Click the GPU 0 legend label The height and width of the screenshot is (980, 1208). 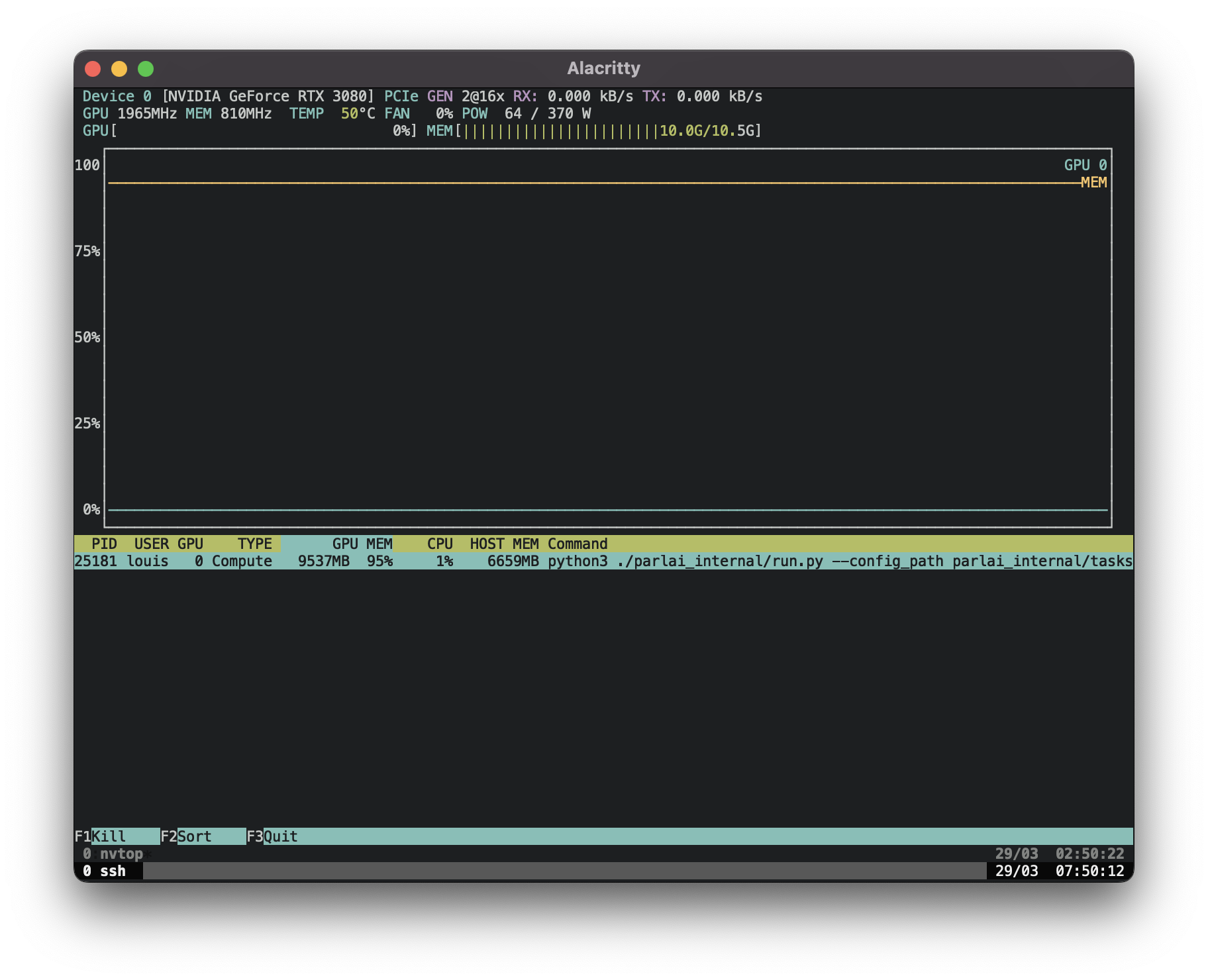1086,165
